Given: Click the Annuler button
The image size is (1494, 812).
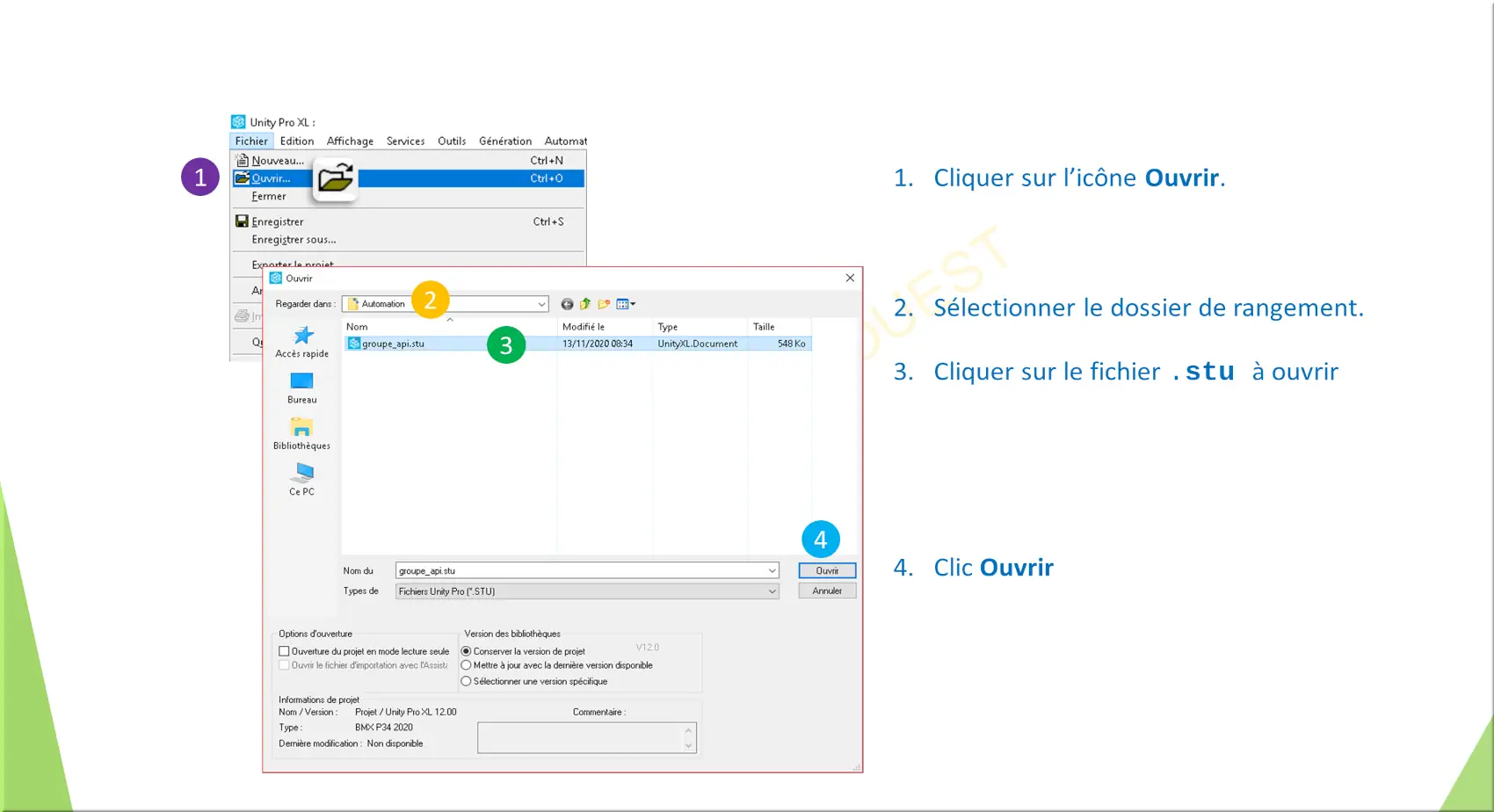Looking at the screenshot, I should tap(826, 591).
